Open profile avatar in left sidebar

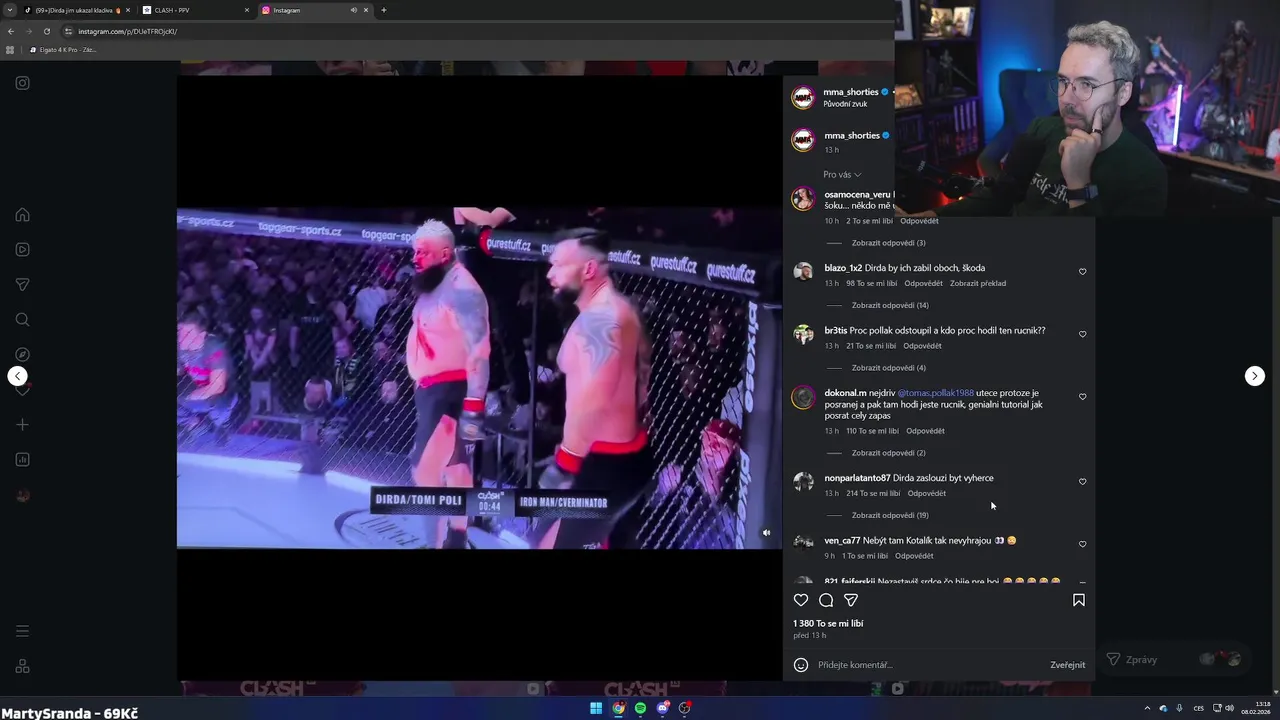(22, 495)
